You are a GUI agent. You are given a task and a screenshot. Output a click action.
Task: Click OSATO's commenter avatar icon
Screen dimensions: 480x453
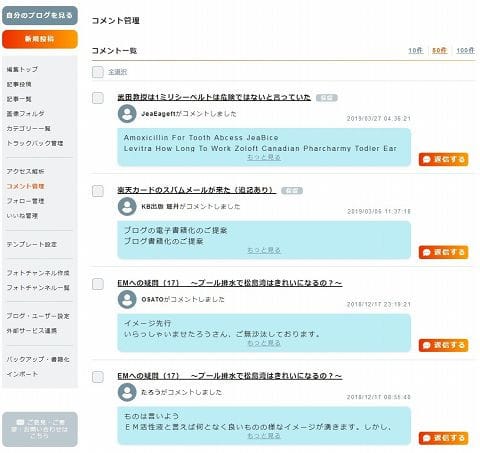pos(127,299)
